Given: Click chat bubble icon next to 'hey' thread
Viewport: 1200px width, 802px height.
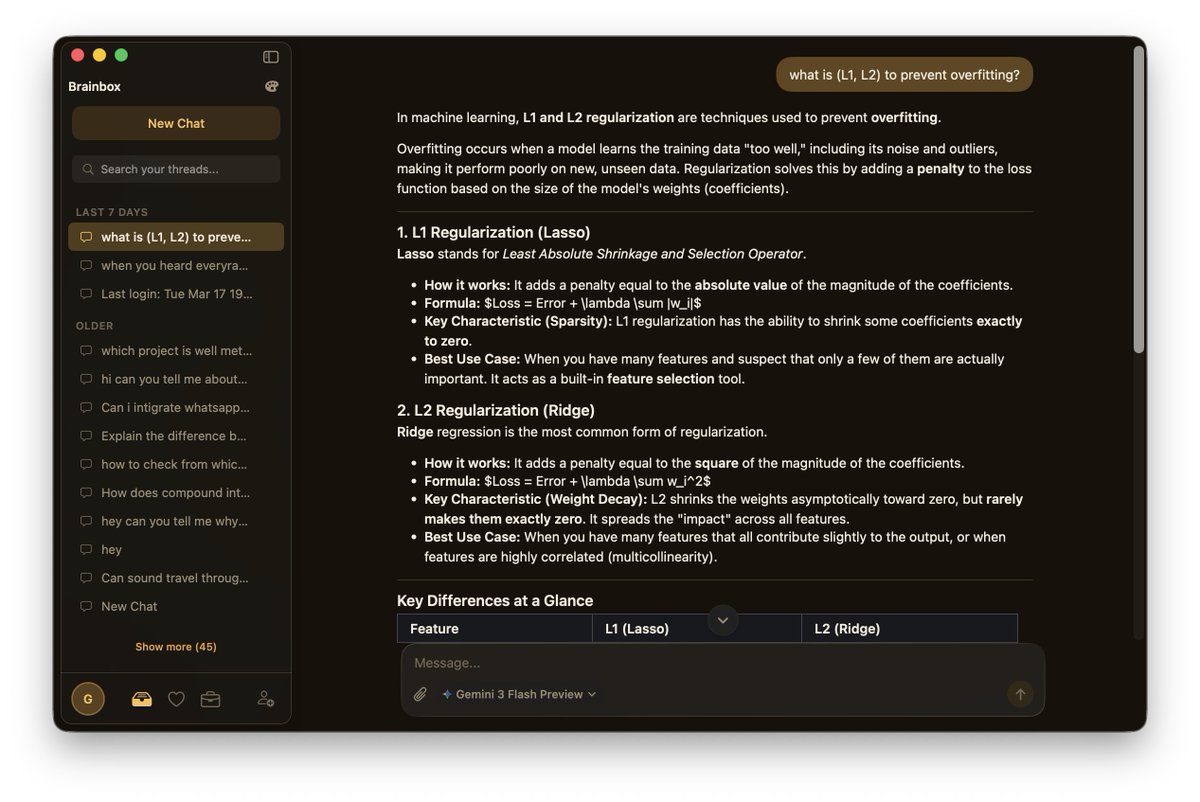Looking at the screenshot, I should pos(86,550).
